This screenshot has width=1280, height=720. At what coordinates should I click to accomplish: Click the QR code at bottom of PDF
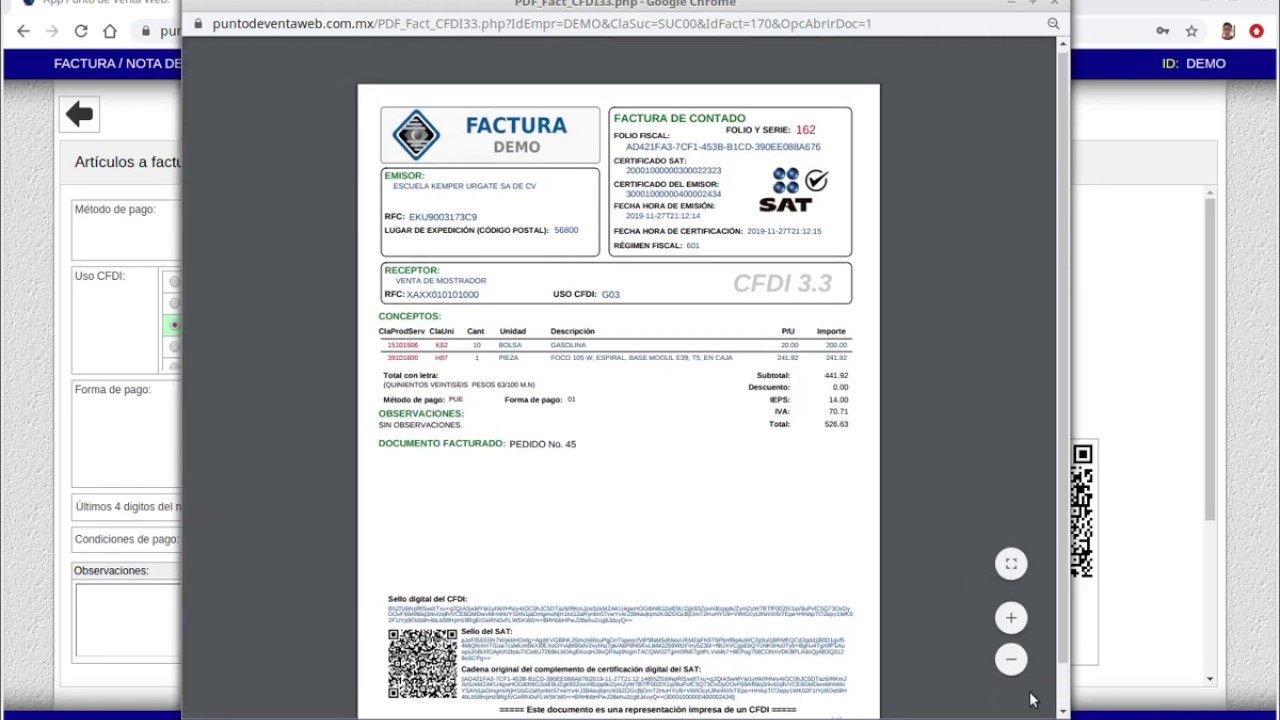422,663
